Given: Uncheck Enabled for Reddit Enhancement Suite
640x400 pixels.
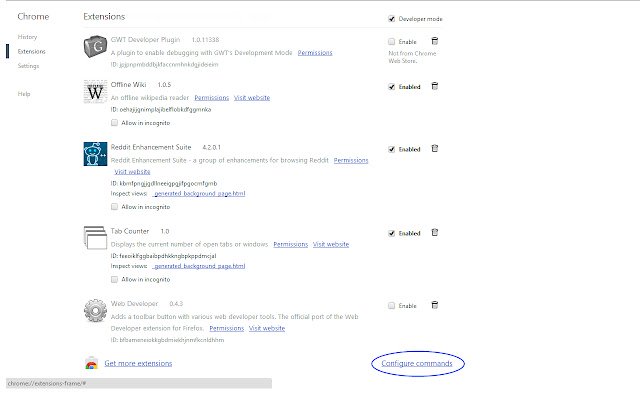Looking at the screenshot, I should point(391,149).
